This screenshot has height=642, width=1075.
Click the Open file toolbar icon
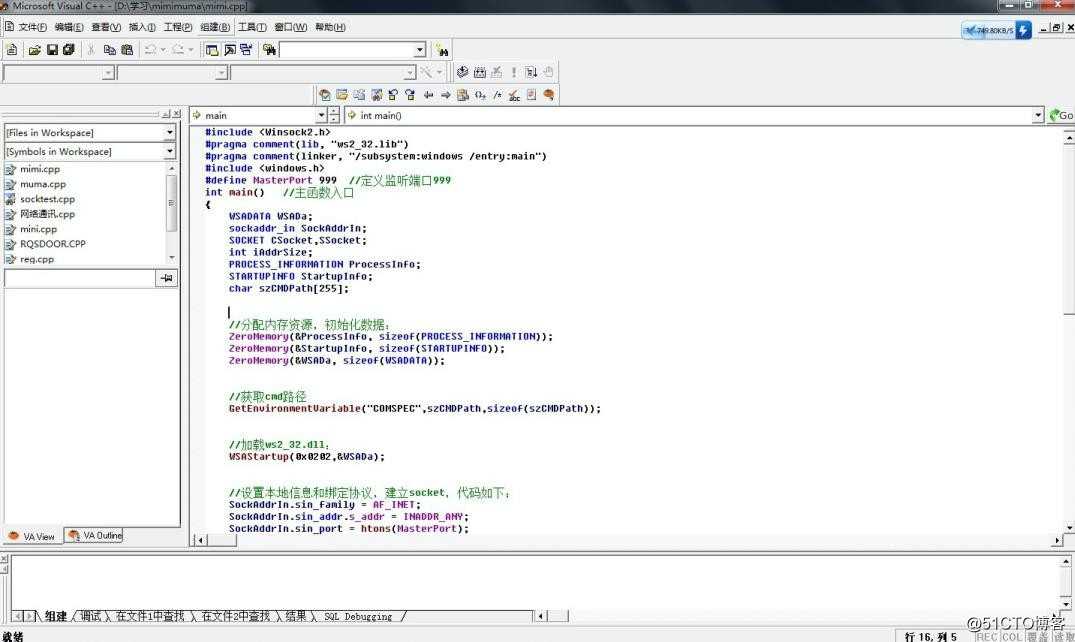click(x=34, y=49)
